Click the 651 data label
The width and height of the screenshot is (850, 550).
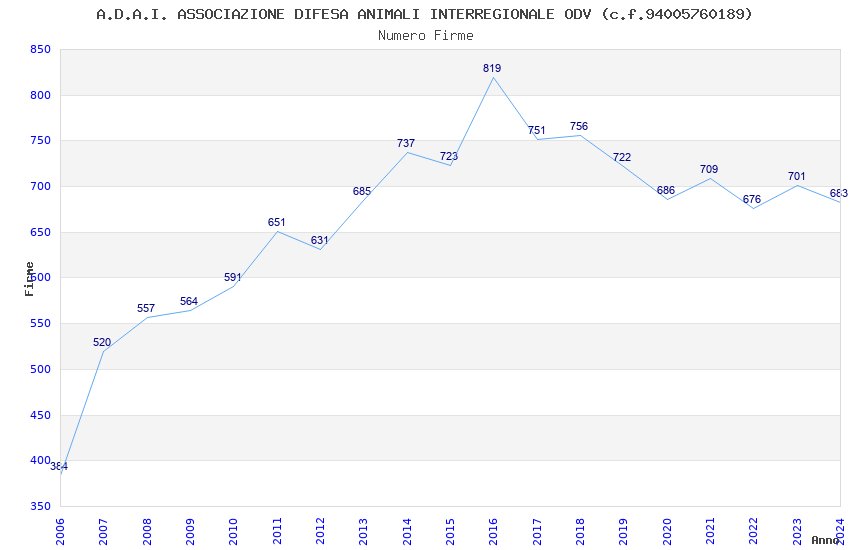pyautogui.click(x=276, y=222)
